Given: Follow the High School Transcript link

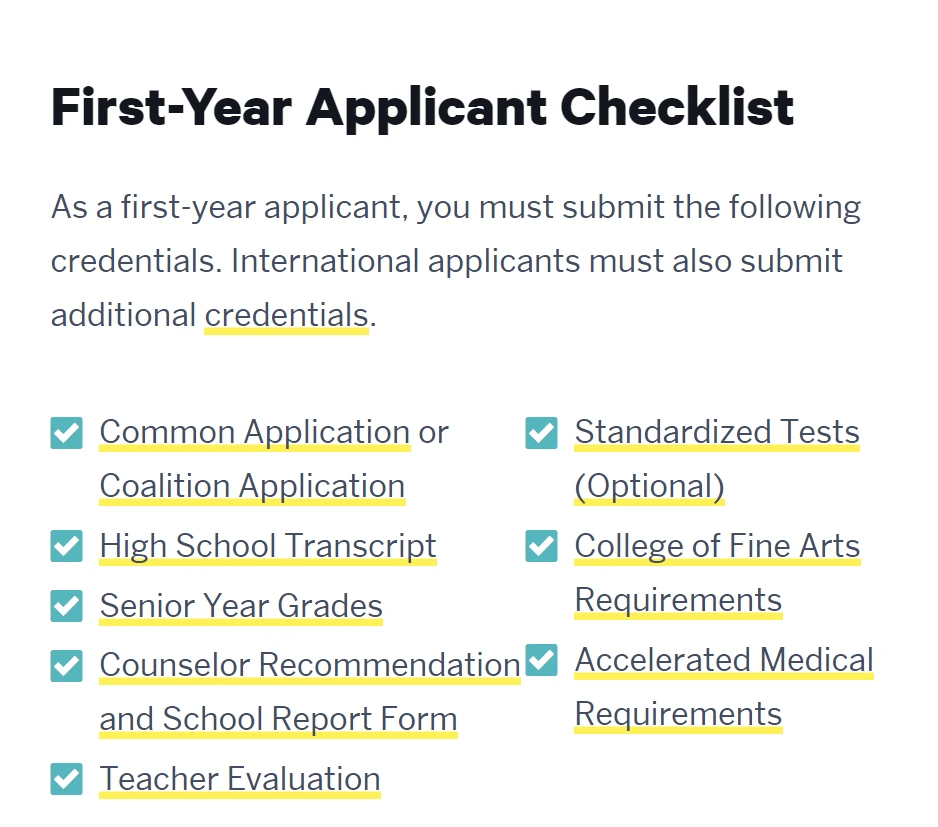Looking at the screenshot, I should pos(268,546).
